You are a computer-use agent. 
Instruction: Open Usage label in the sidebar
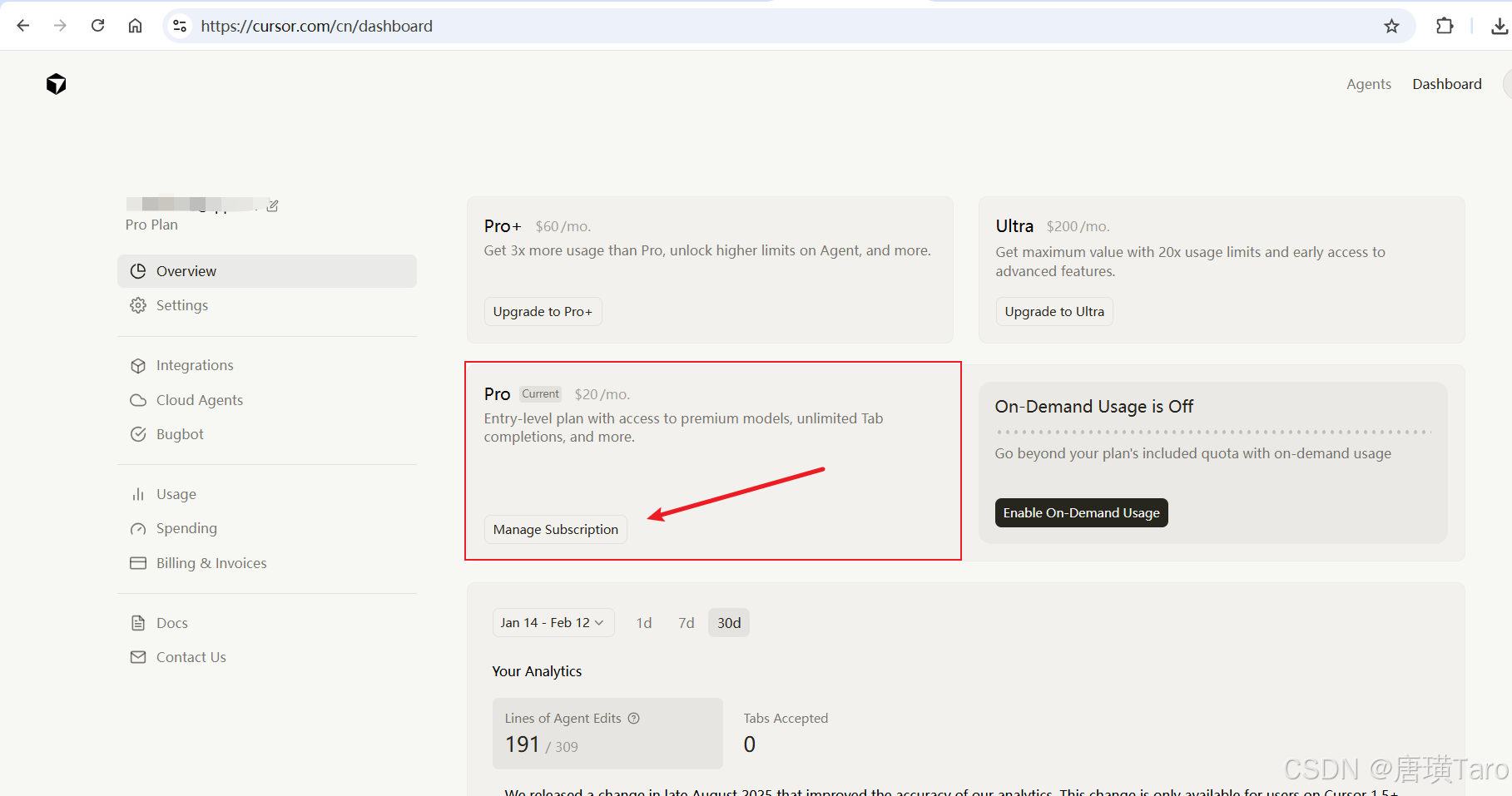click(176, 494)
